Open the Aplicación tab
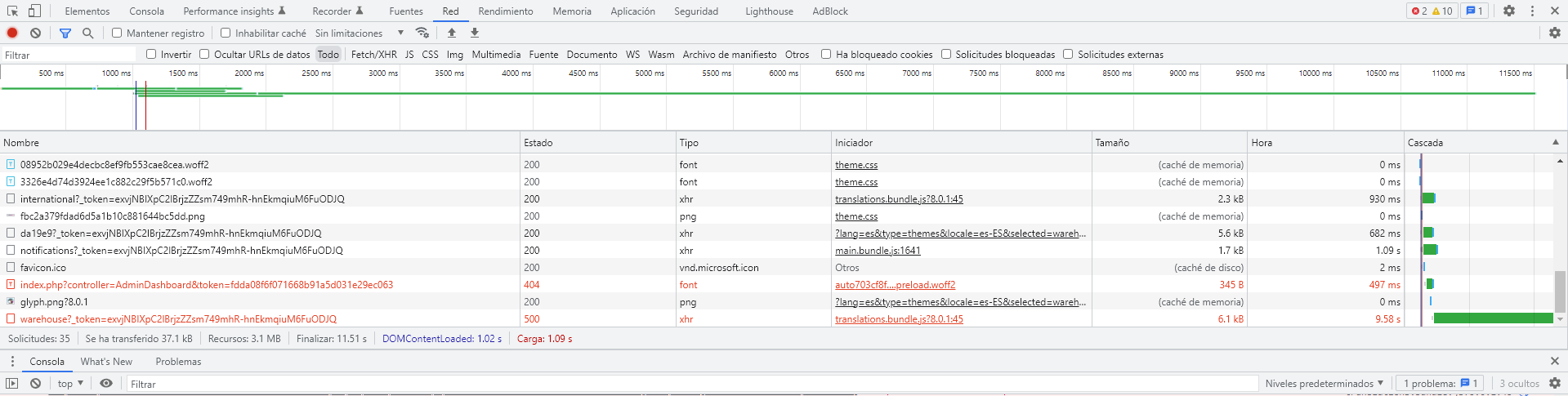Viewport: 1568px width, 396px height. click(632, 11)
